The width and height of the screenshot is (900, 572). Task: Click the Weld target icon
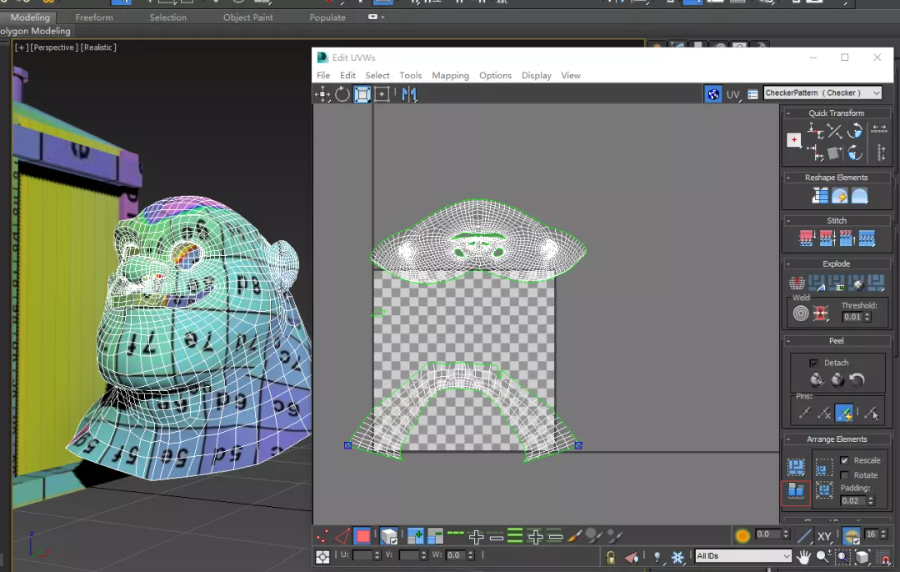[x=800, y=314]
